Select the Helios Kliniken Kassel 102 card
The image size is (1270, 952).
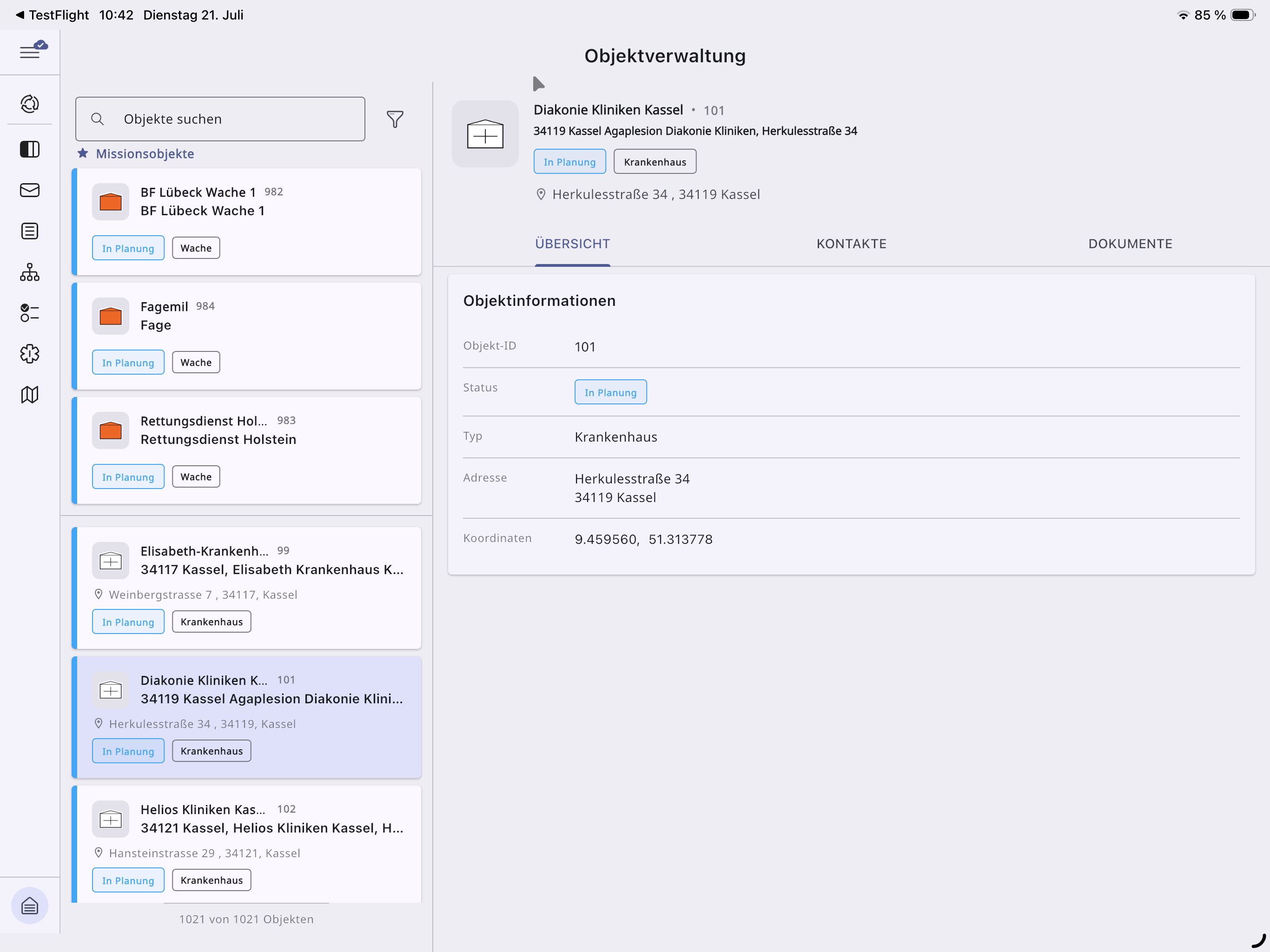[246, 844]
